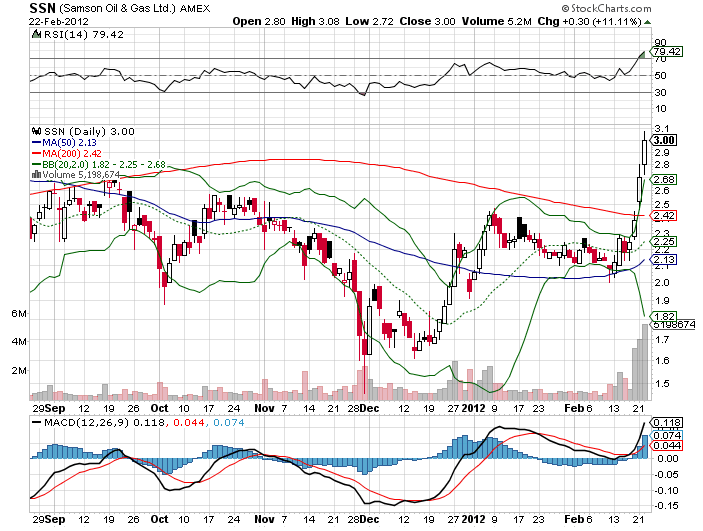703x531 pixels.
Task: Click the MA(50) 2.13 legend text
Action: coord(69,143)
